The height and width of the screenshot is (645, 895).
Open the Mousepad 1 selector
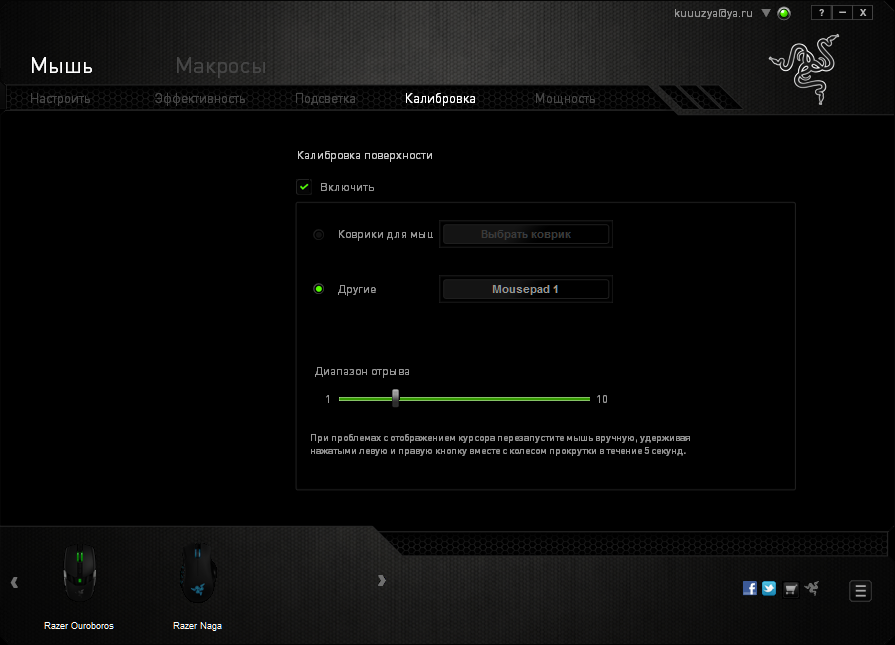click(526, 288)
